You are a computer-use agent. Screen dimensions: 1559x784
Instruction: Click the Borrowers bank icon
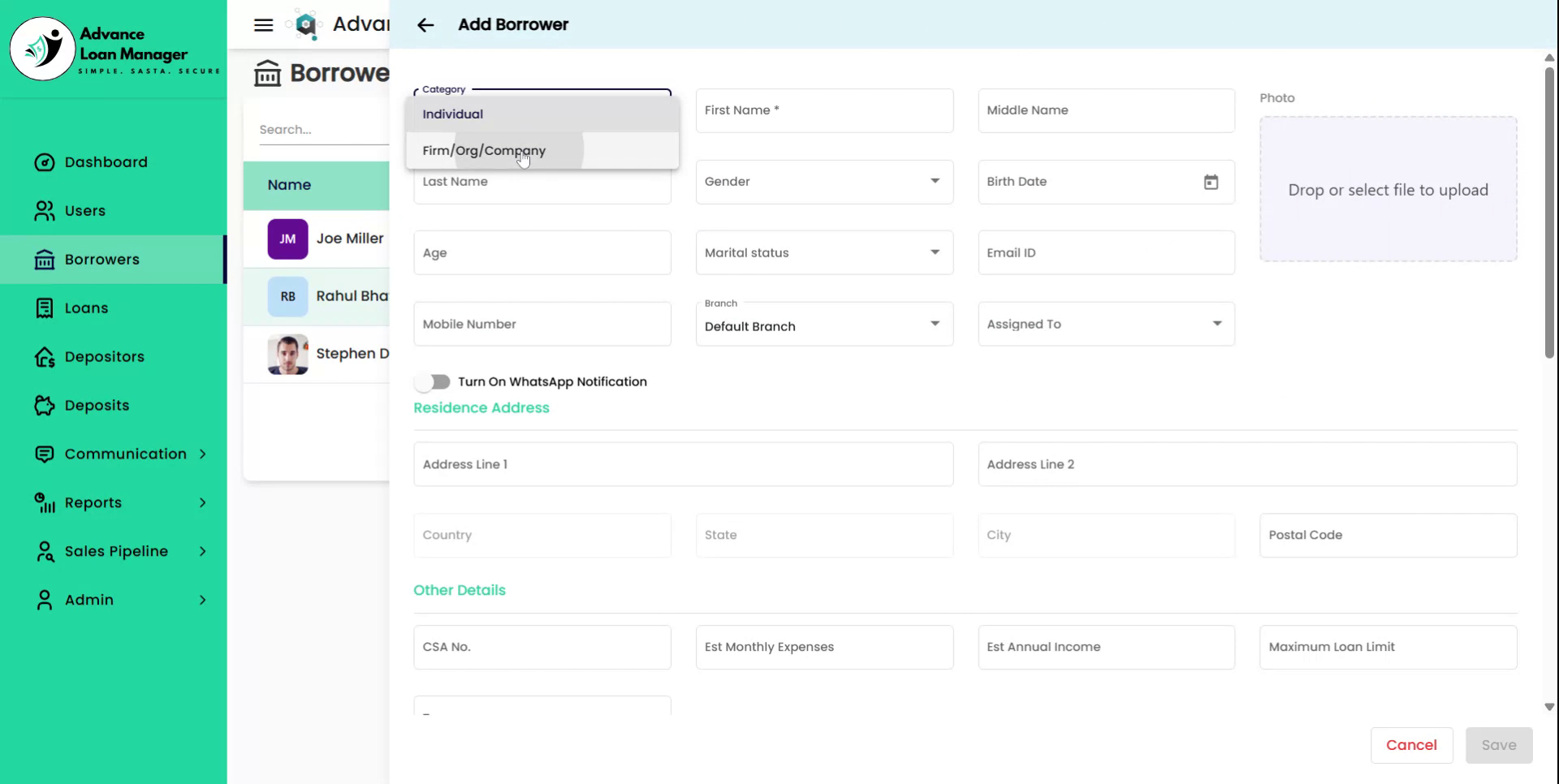[x=45, y=259]
